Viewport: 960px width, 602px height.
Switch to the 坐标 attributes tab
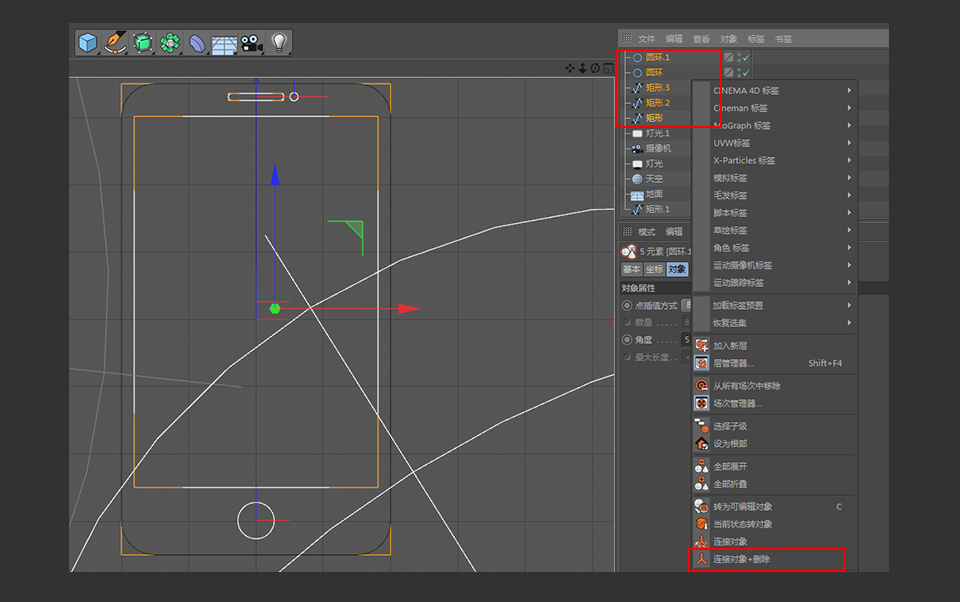[656, 269]
